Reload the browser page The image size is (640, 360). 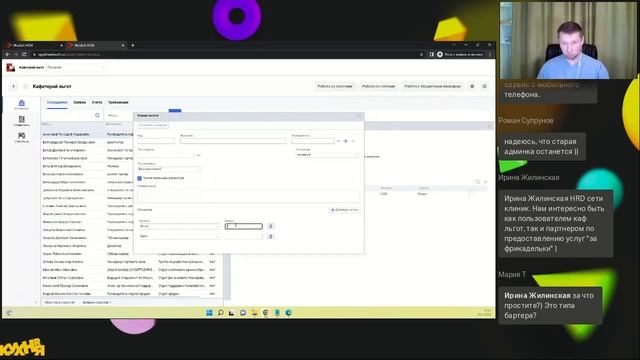24,54
